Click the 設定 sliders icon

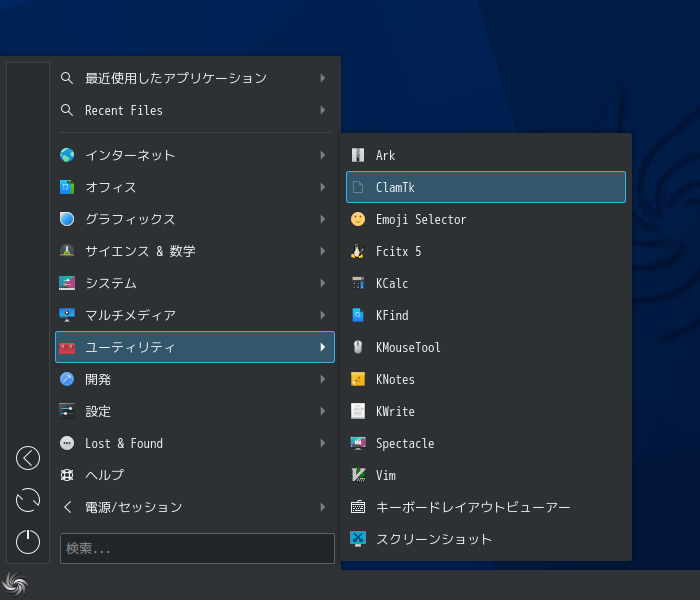pos(67,411)
